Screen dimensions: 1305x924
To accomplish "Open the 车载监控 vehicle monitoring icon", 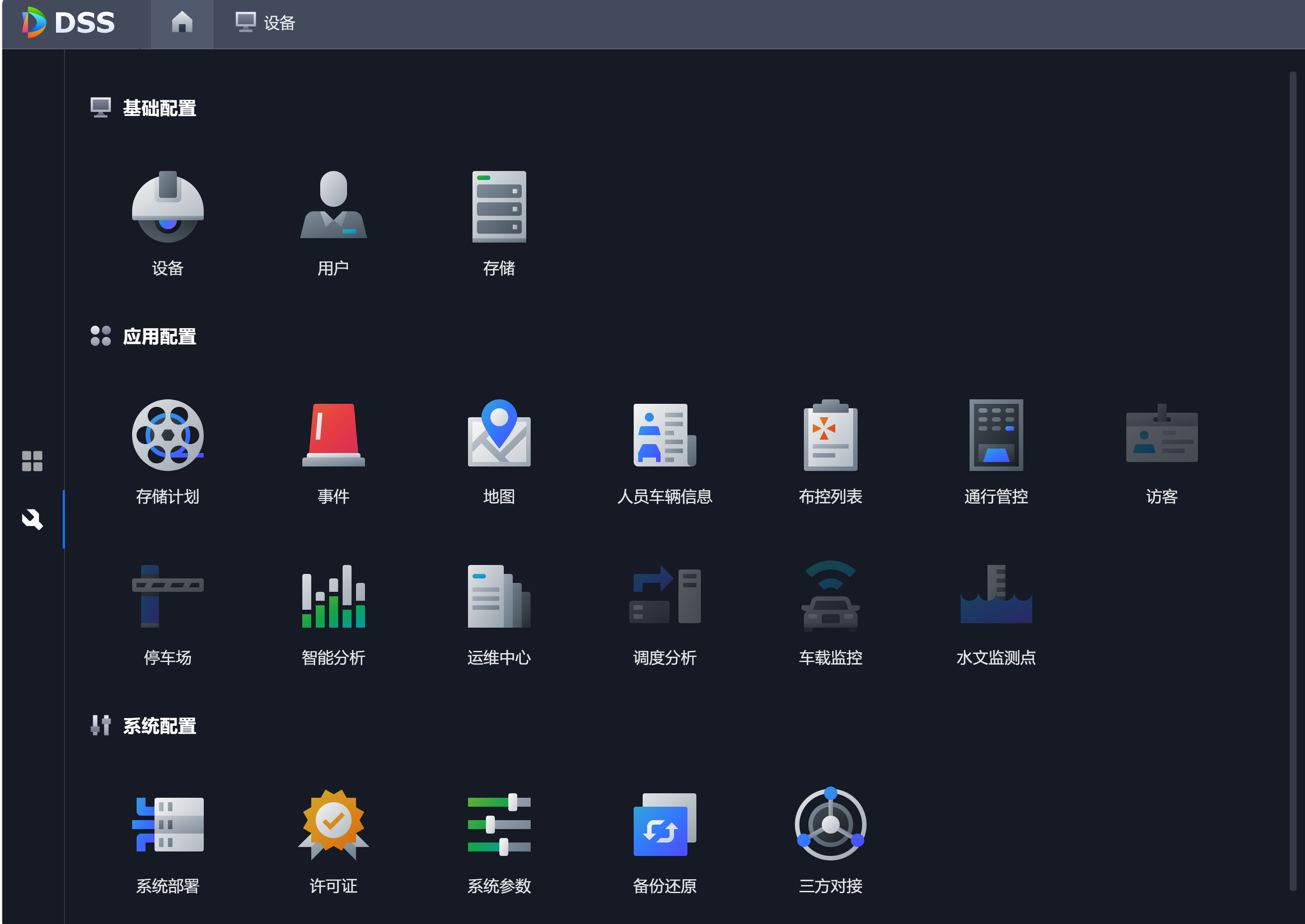I will tap(830, 596).
